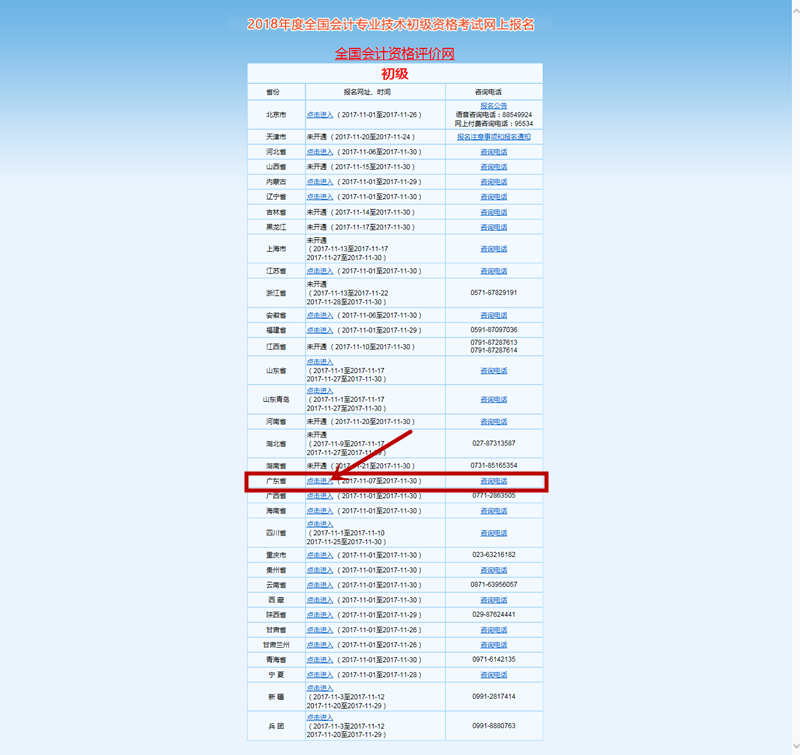800x755 pixels.
Task: Open 安徽省 点击进入 registration link
Action: tap(320, 315)
